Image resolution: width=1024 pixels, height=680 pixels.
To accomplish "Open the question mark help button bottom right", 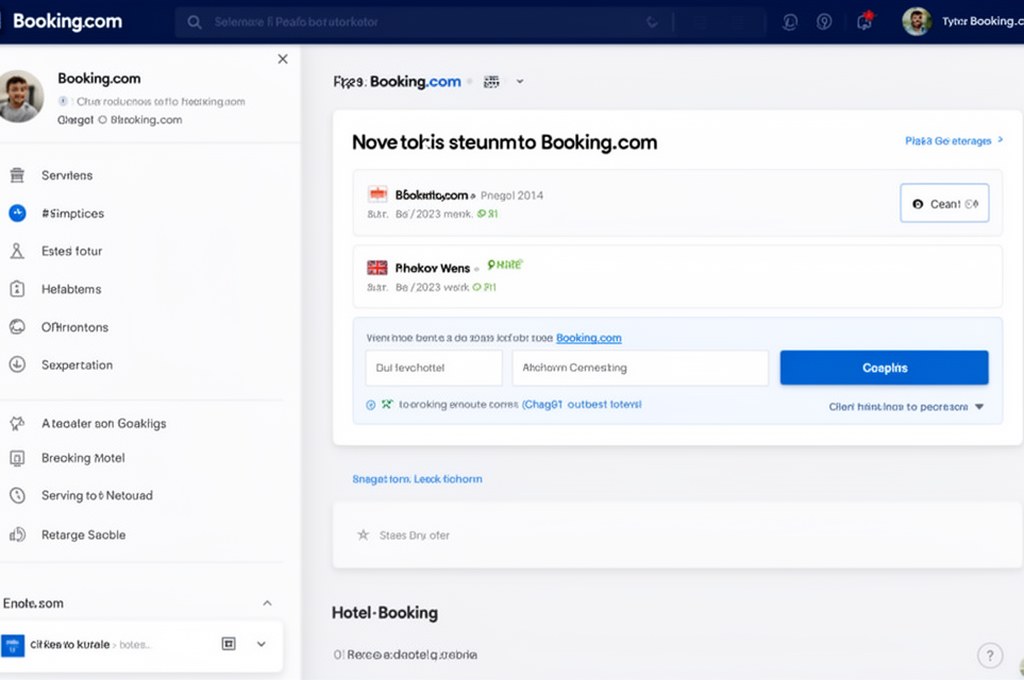I will 991,653.
